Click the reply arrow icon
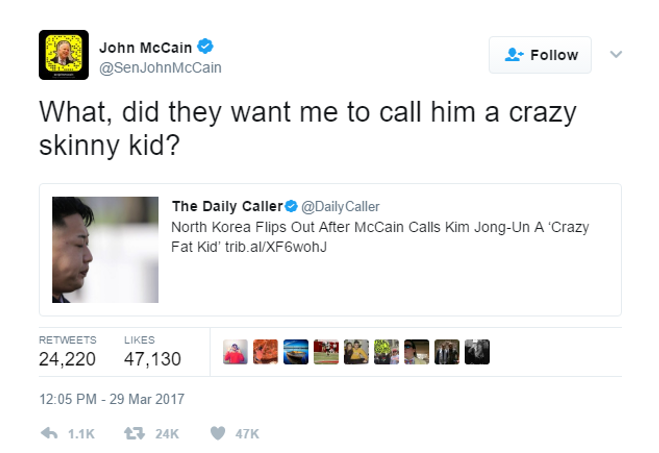This screenshot has height=453, width=659. pos(49,433)
